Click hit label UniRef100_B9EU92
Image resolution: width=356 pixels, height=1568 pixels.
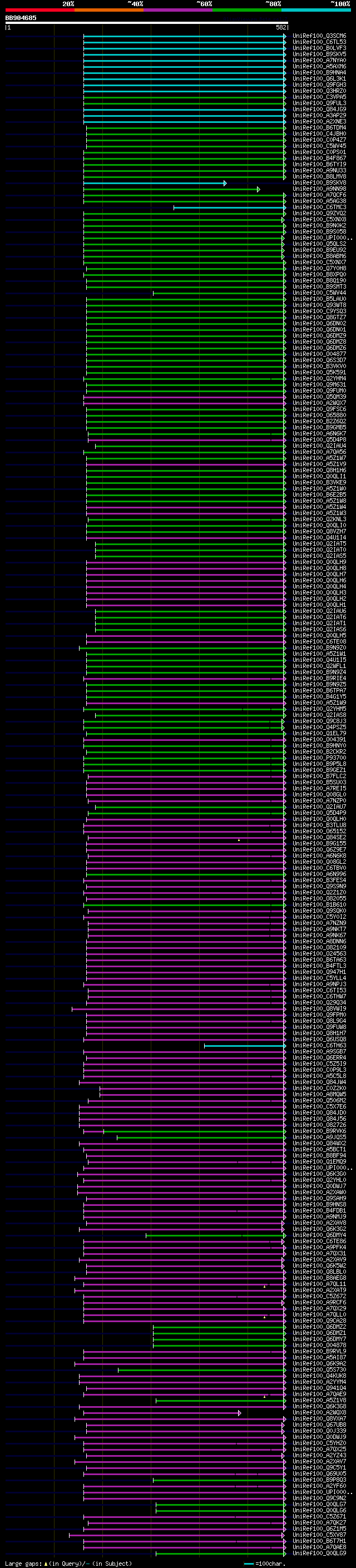pyautogui.click(x=319, y=250)
